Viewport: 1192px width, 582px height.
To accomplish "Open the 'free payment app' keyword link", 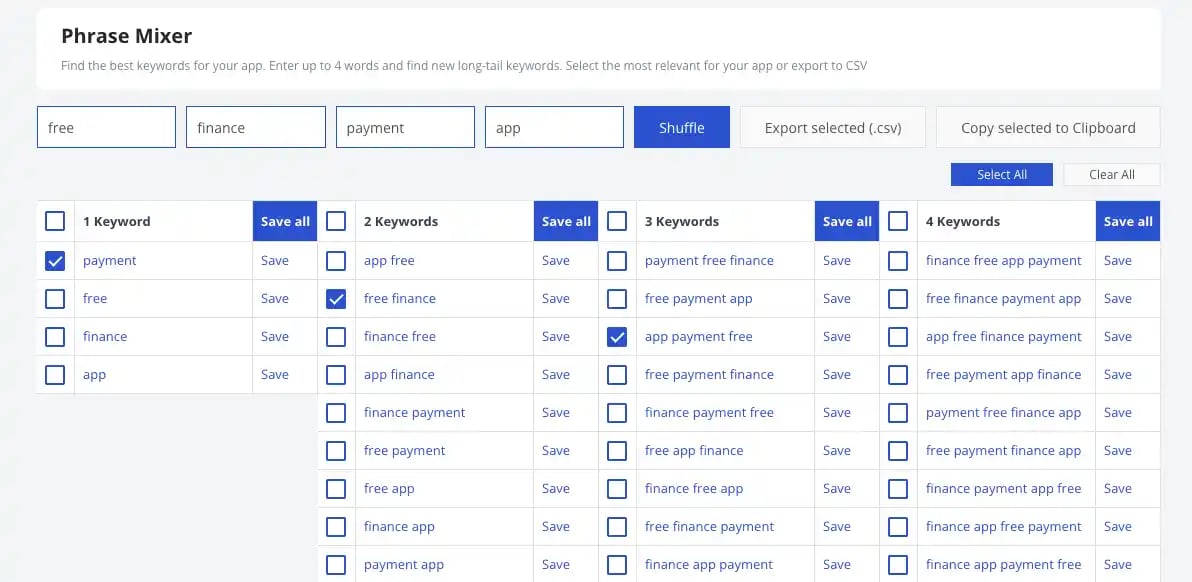I will pyautogui.click(x=698, y=299).
